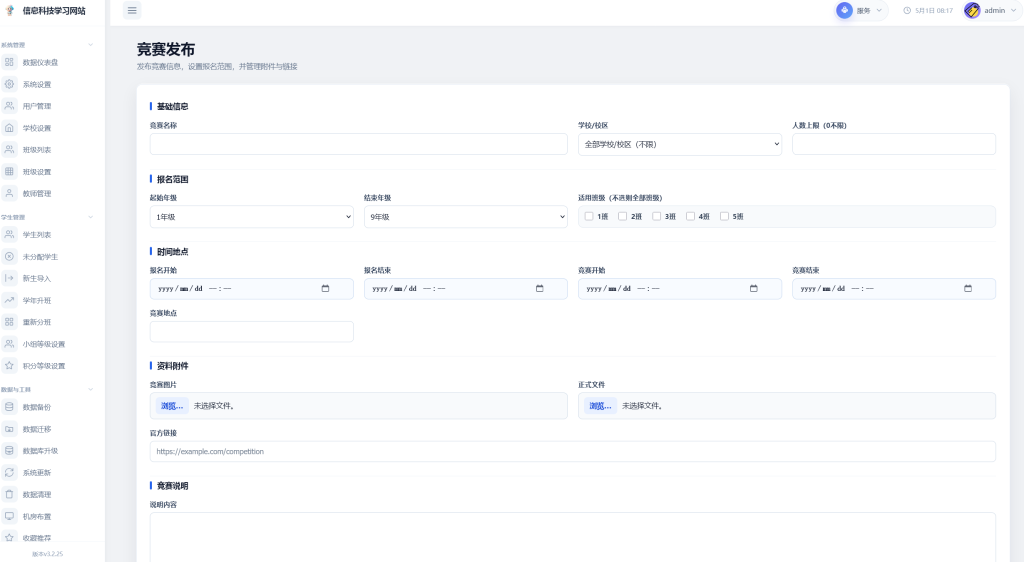Open calendar picker for 报名开始

[325, 289]
